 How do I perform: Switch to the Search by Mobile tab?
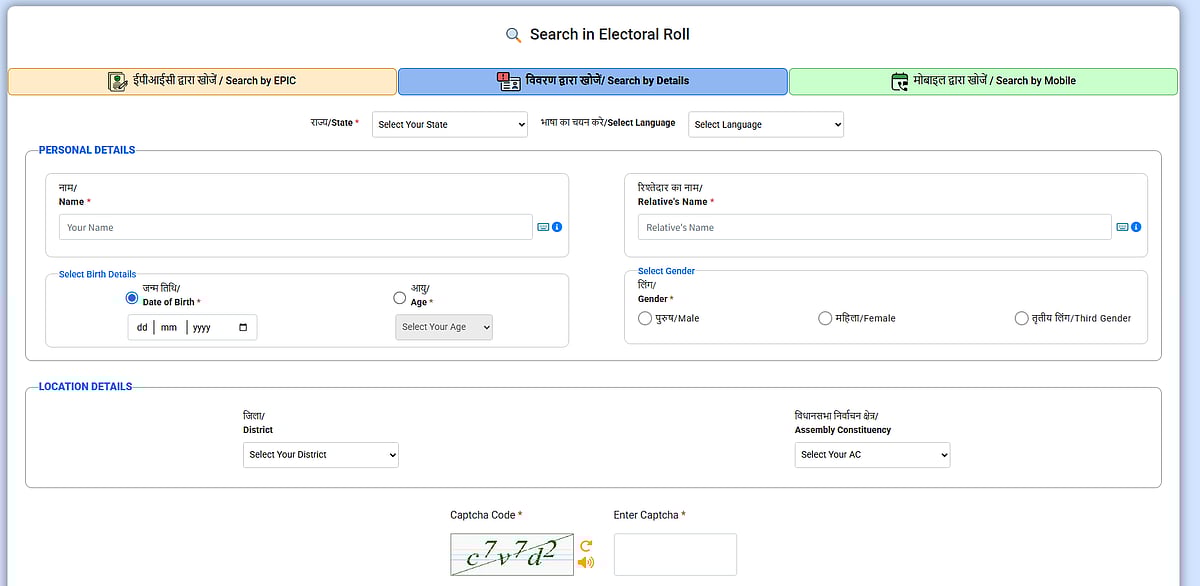983,81
